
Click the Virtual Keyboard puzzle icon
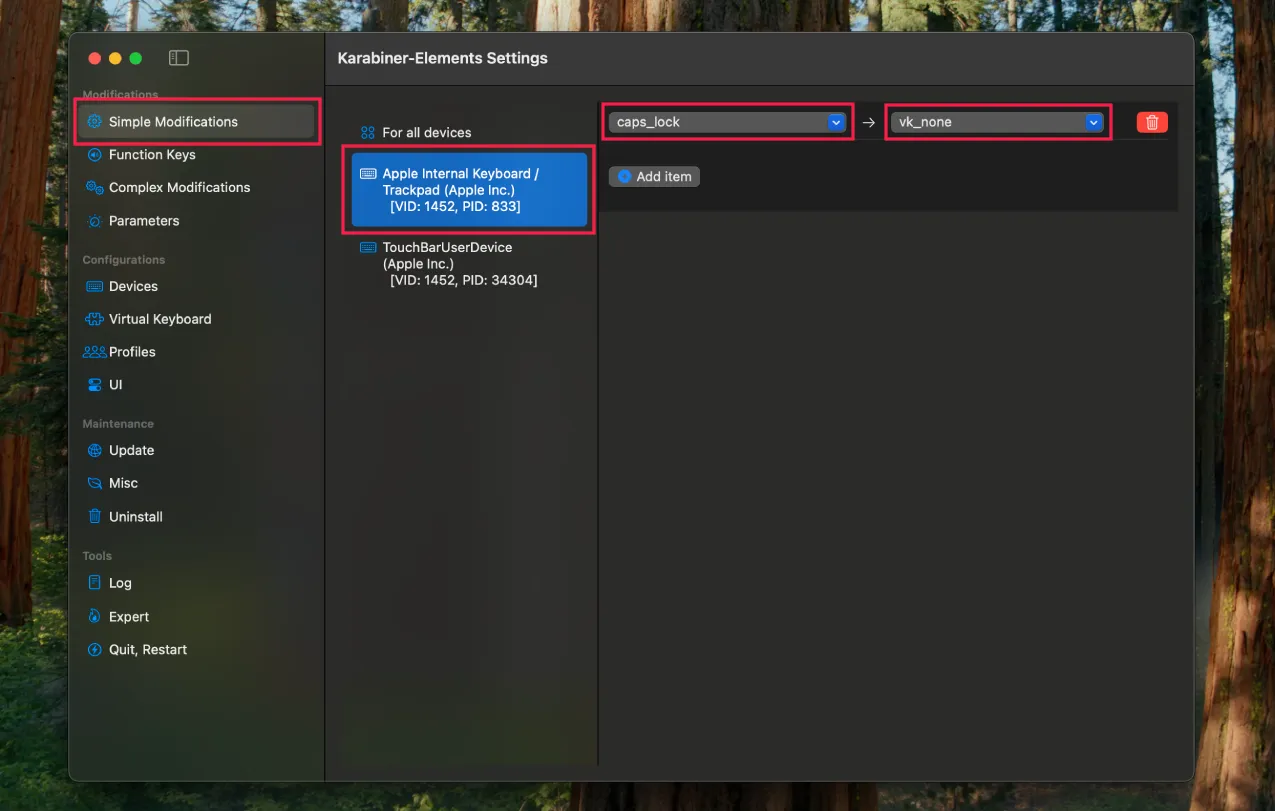click(95, 319)
